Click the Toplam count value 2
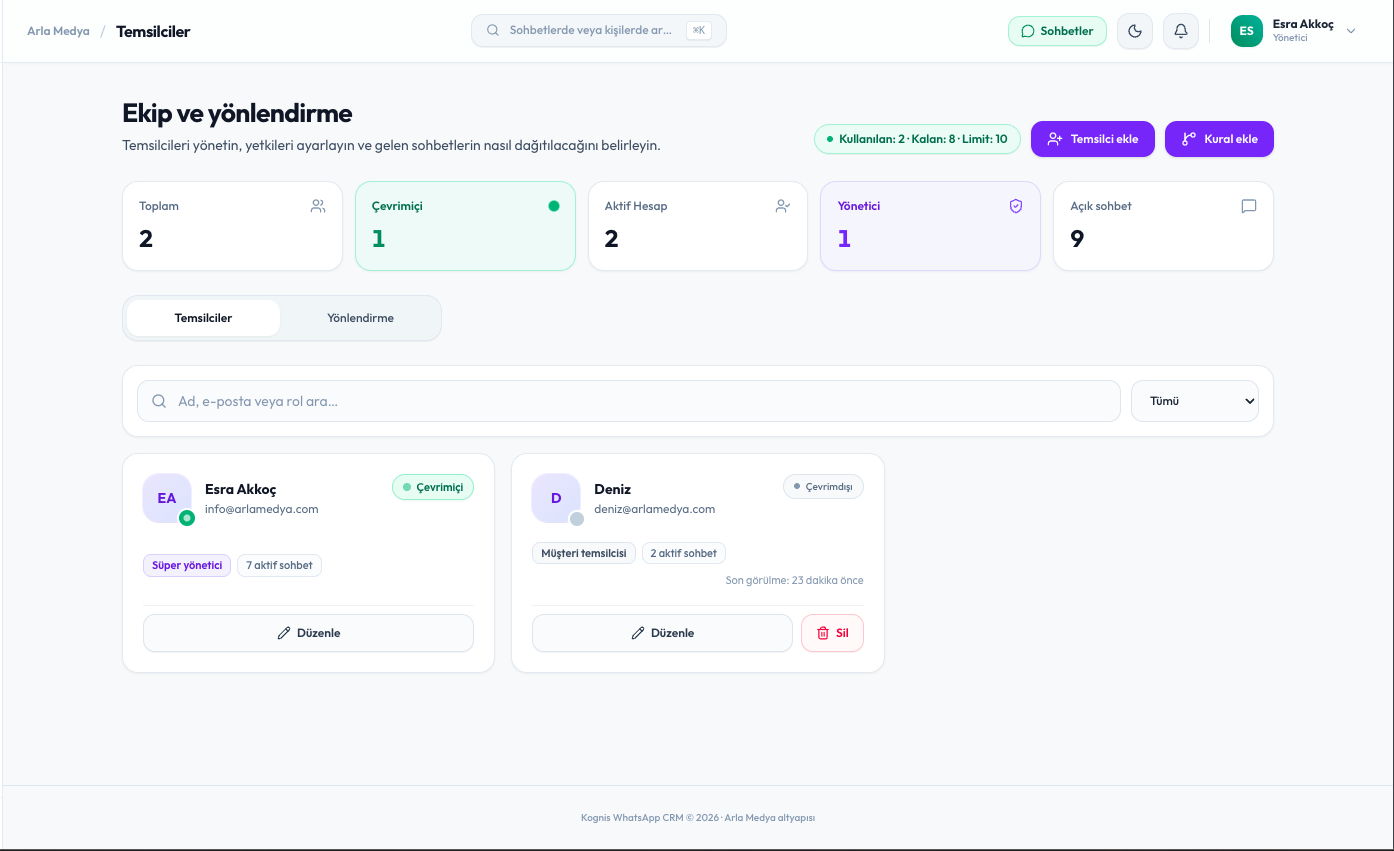Image resolution: width=1394 pixels, height=851 pixels. point(146,239)
